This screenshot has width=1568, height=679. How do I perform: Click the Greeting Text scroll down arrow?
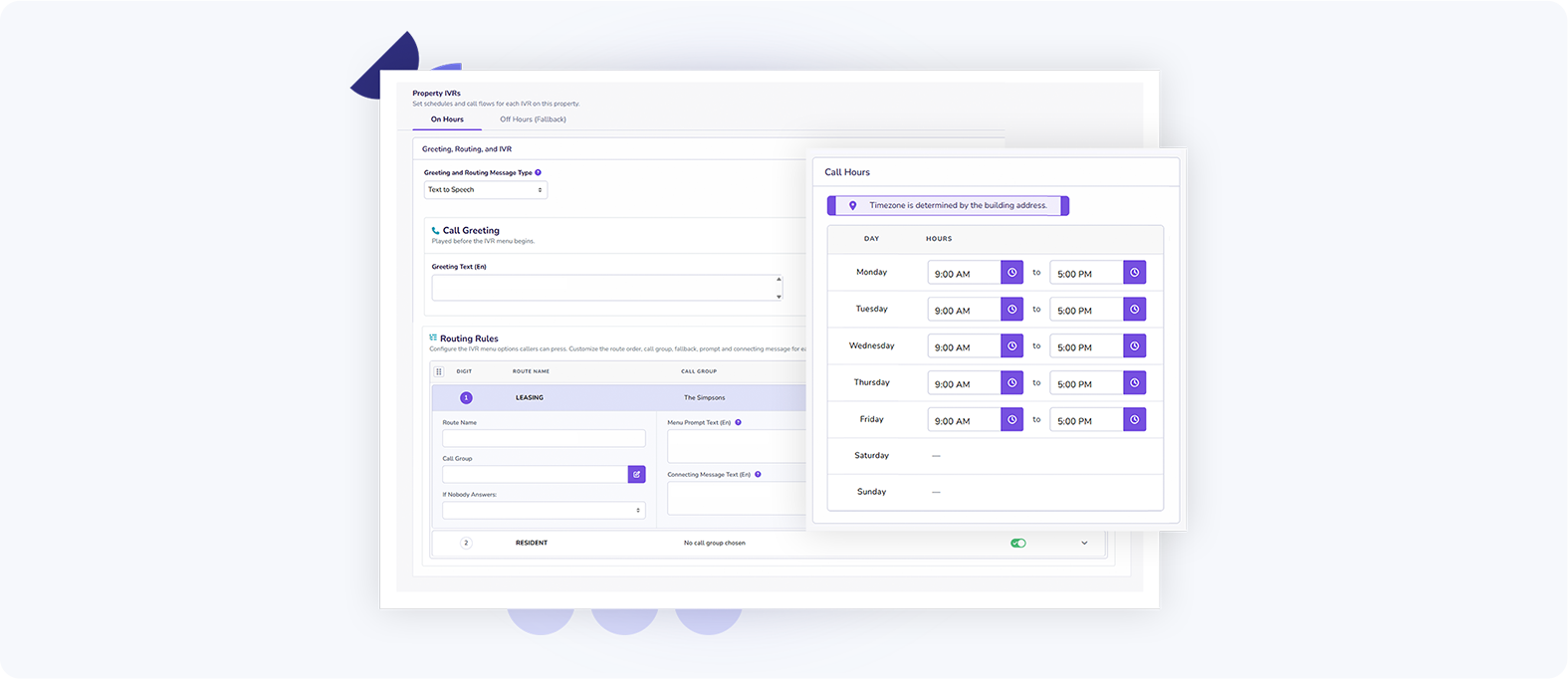click(779, 296)
